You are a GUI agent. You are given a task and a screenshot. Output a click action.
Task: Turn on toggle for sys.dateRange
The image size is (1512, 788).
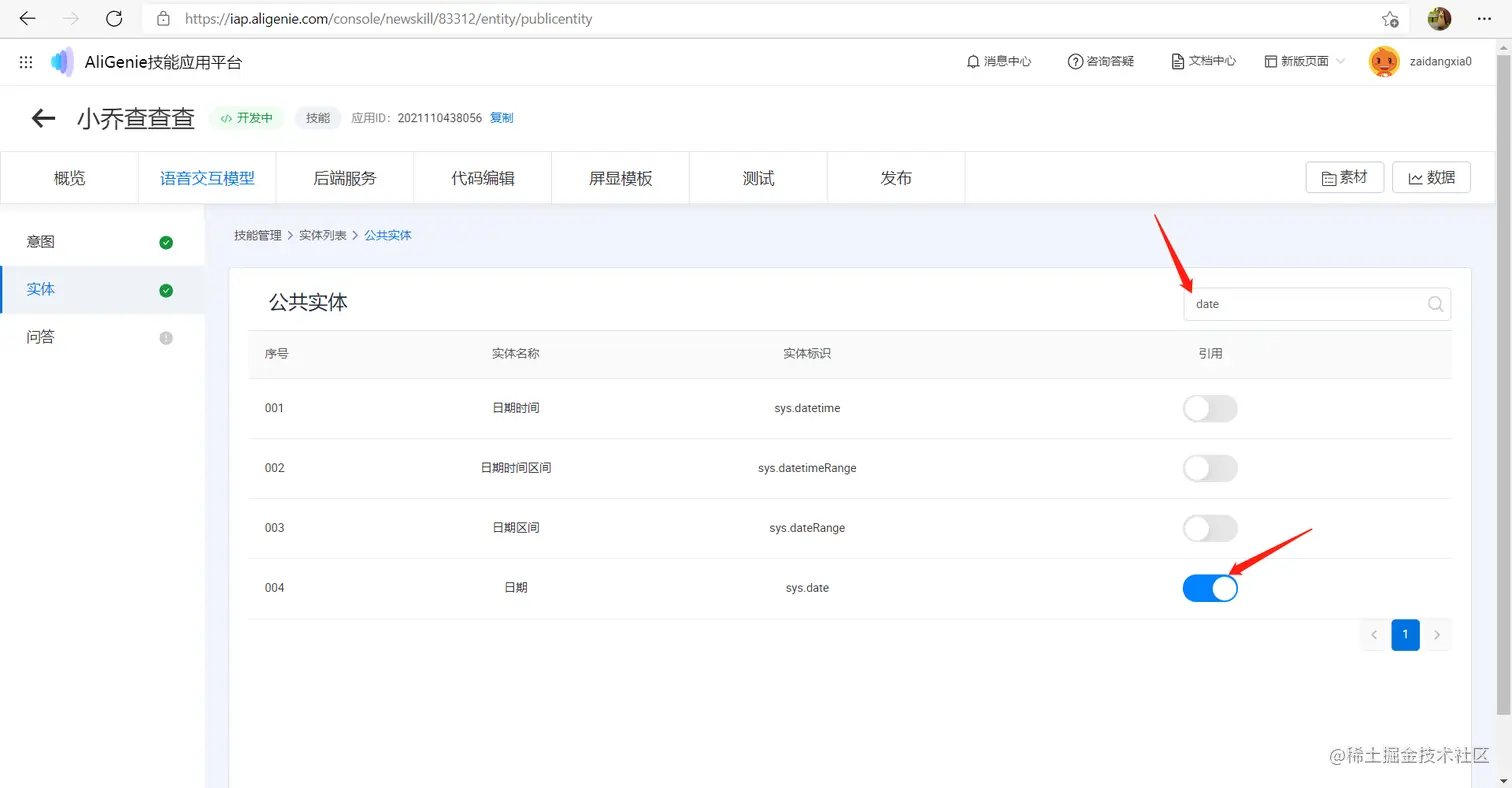pyautogui.click(x=1210, y=528)
